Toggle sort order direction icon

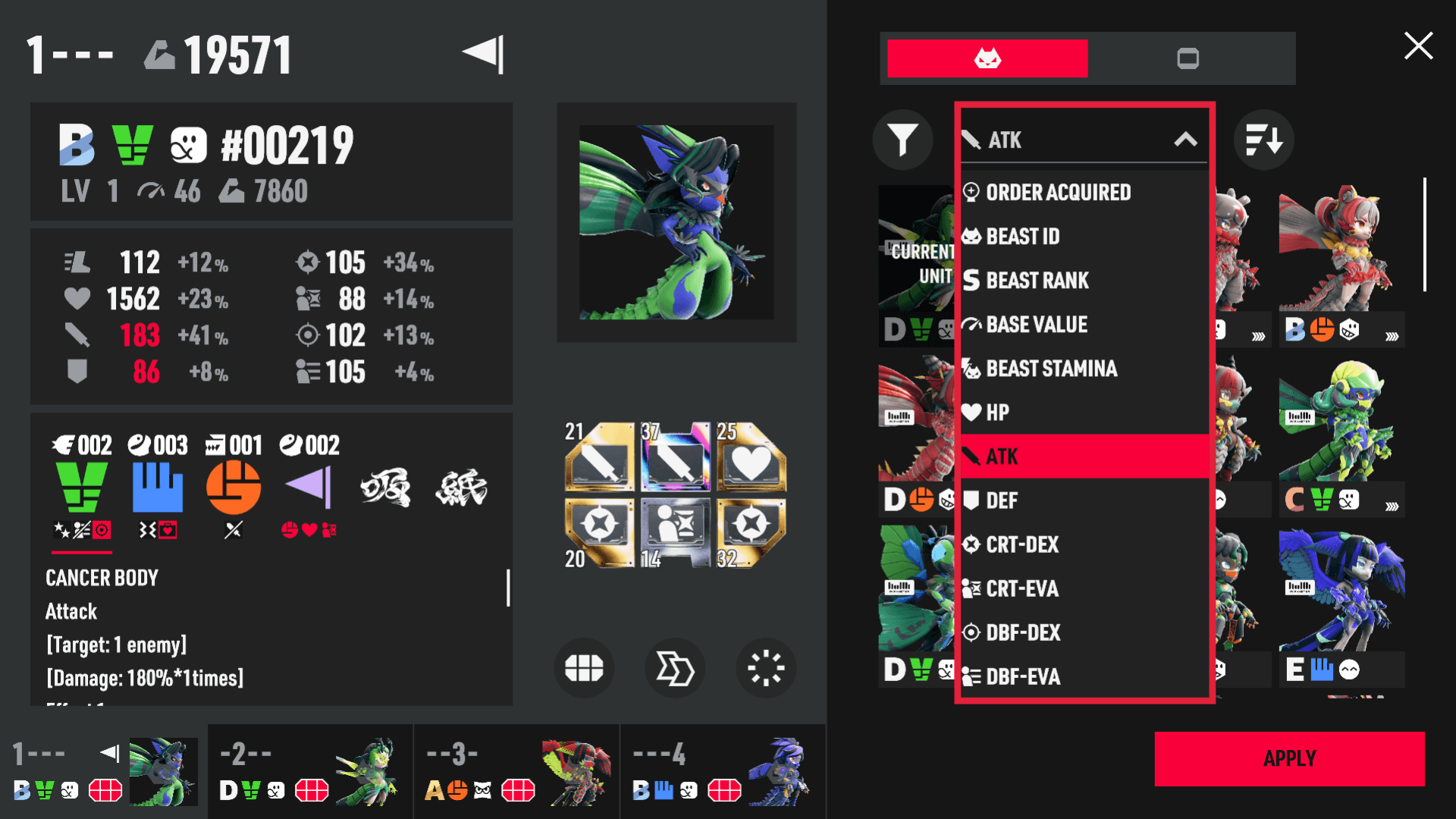[1263, 140]
